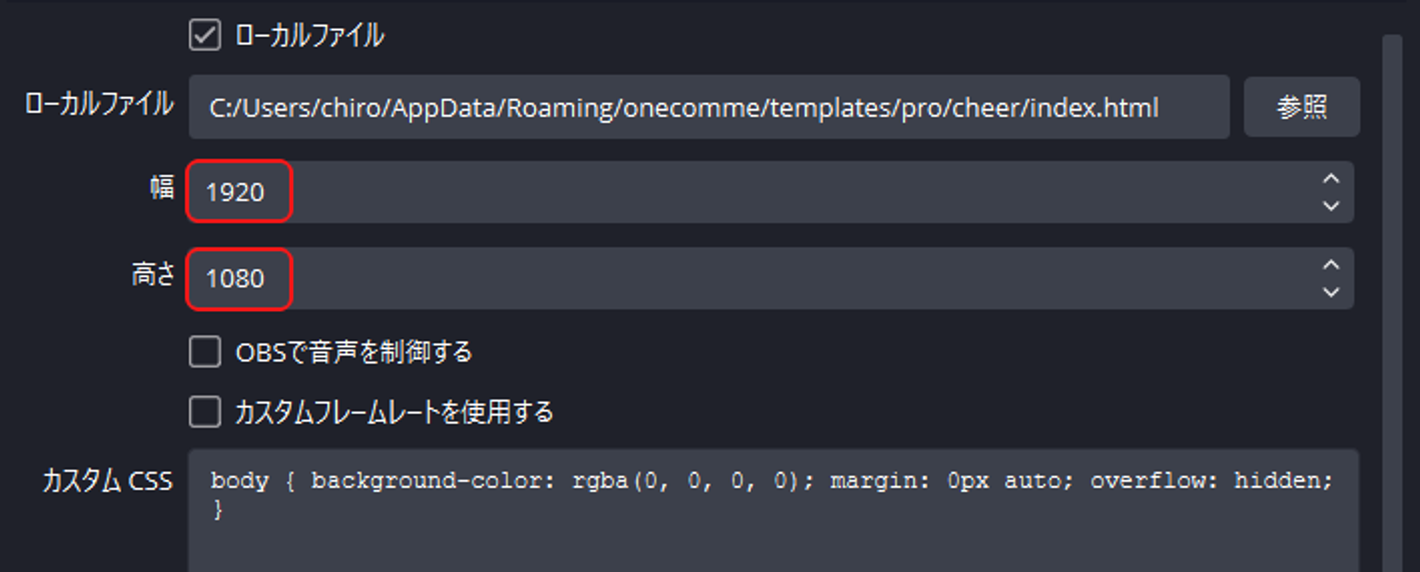Click the 高さ label text
Image resolution: width=1420 pixels, height=572 pixels.
pos(153,275)
